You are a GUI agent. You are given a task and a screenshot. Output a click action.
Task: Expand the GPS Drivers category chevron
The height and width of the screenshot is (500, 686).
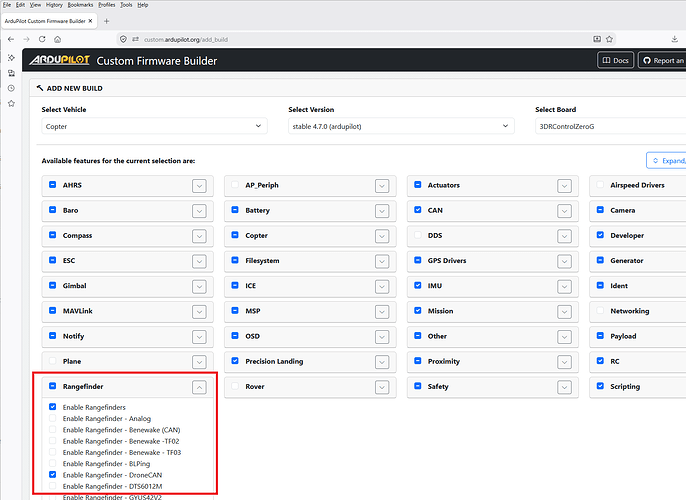pyautogui.click(x=564, y=262)
